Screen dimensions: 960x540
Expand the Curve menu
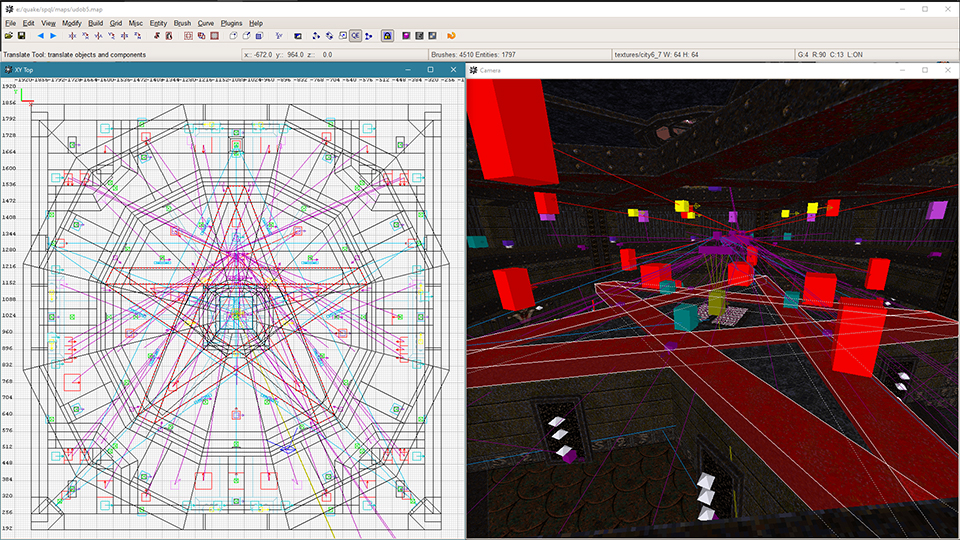[x=206, y=22]
